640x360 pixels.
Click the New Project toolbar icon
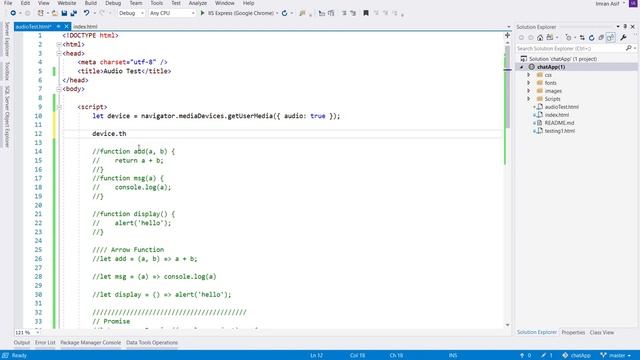click(x=40, y=13)
